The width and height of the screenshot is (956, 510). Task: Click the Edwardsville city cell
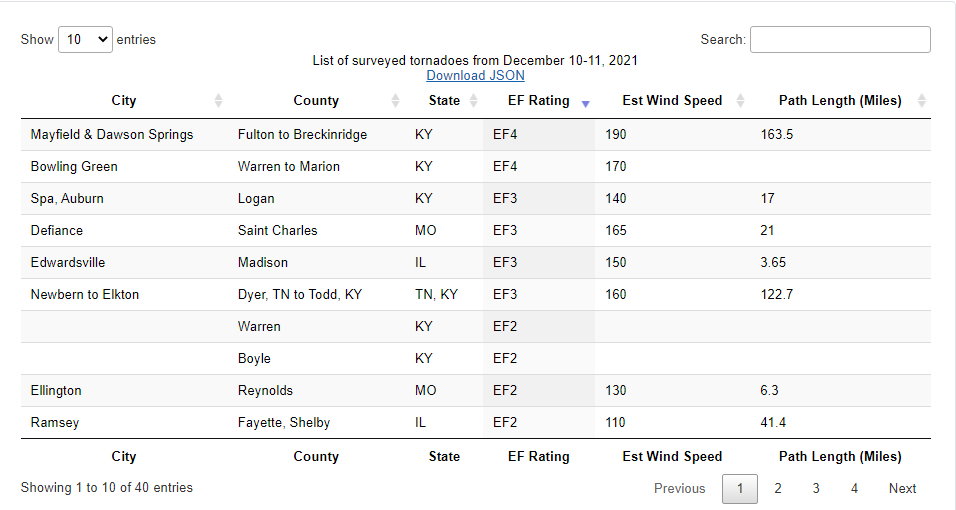(x=68, y=262)
